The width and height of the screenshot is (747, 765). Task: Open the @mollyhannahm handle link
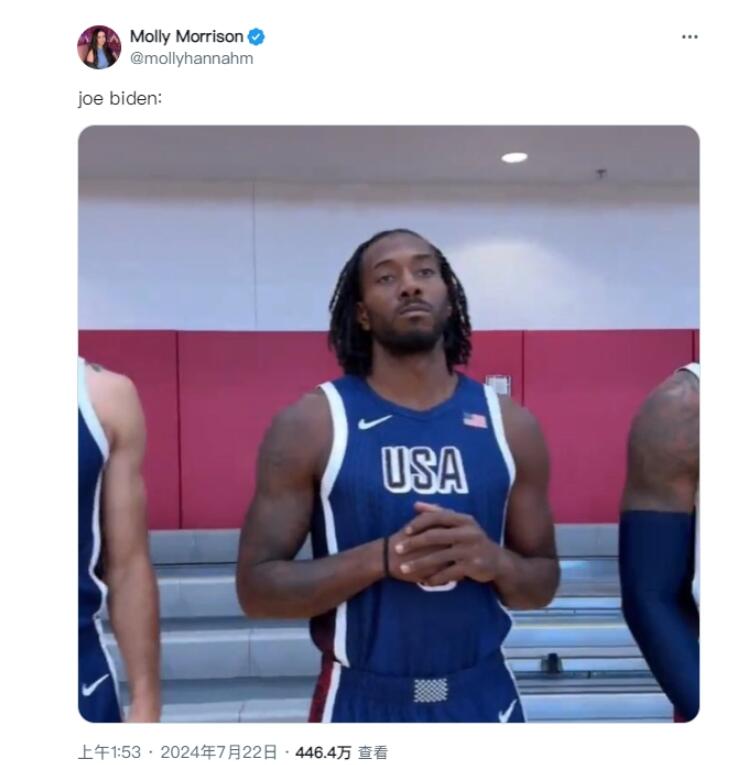pyautogui.click(x=191, y=59)
